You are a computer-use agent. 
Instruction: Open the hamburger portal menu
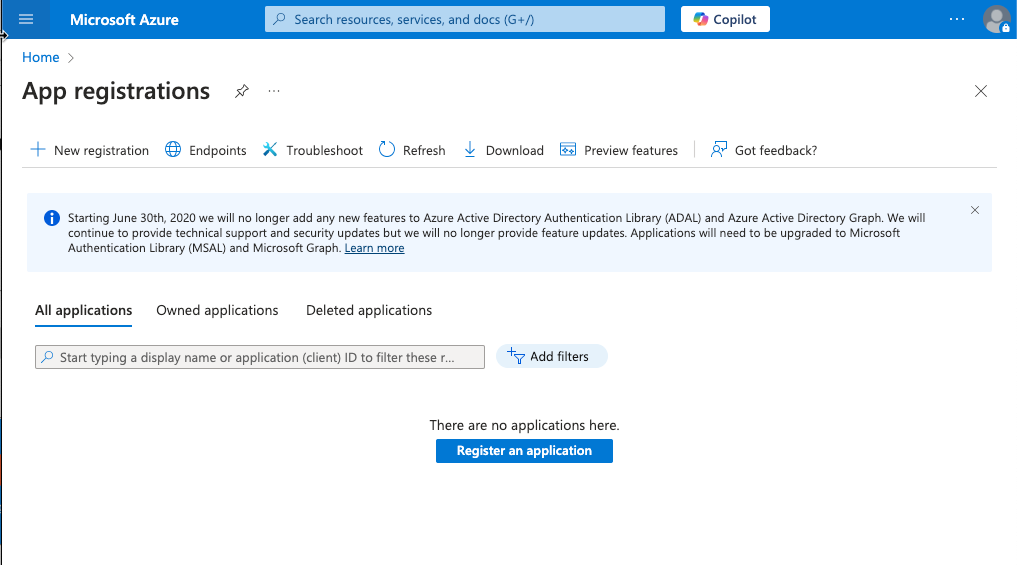pyautogui.click(x=26, y=19)
